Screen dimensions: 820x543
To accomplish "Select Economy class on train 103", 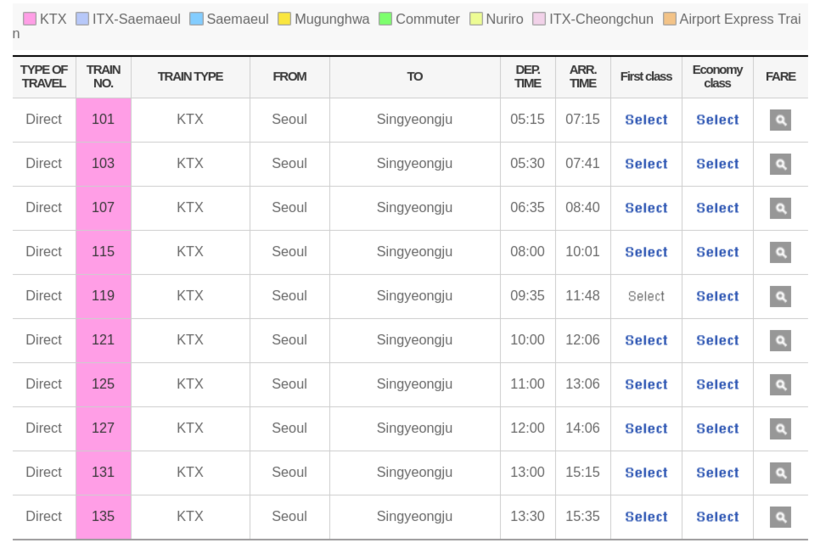I will point(717,164).
